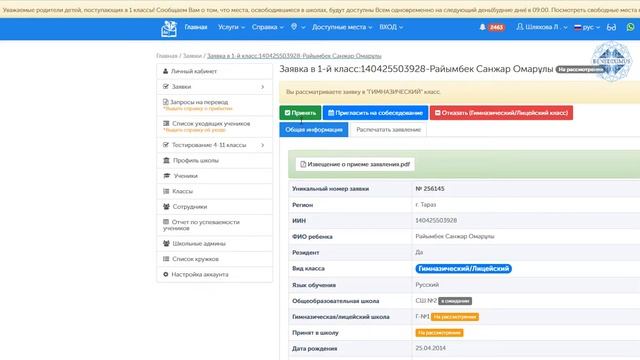Click PDF file icon of Извещение

[x=303, y=164]
